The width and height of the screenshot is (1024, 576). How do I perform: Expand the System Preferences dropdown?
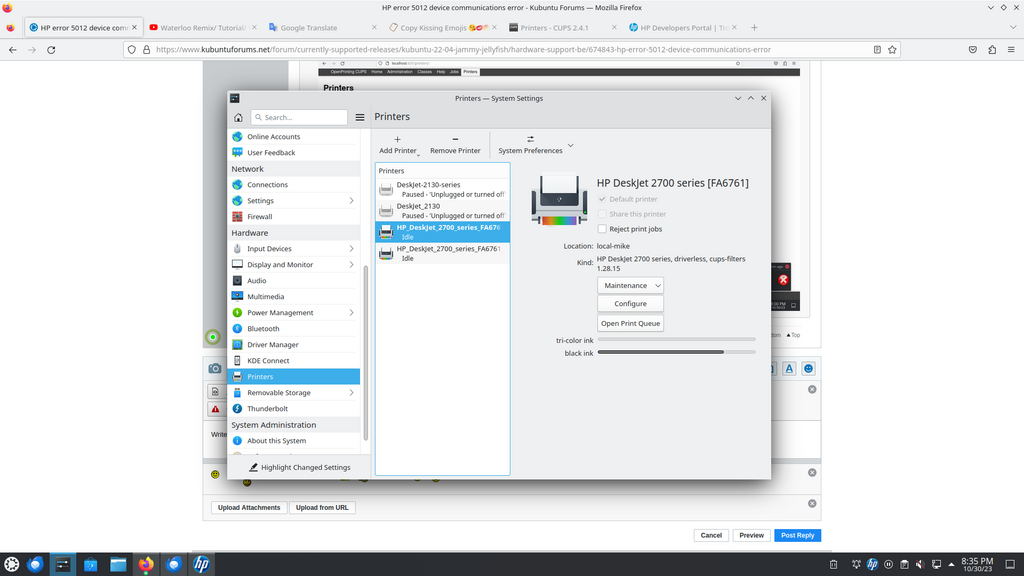[570, 146]
